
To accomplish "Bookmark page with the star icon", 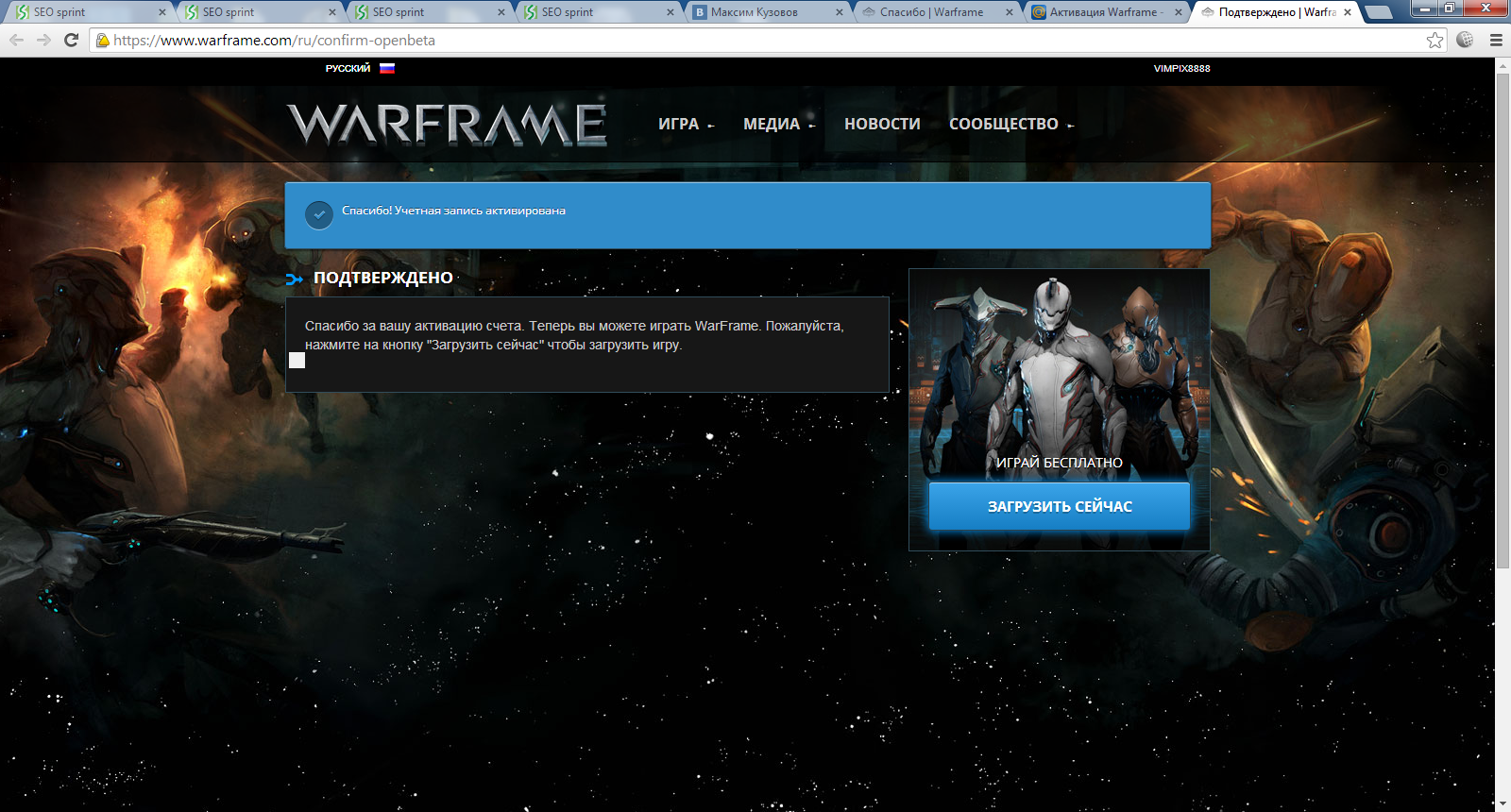I will [1435, 40].
